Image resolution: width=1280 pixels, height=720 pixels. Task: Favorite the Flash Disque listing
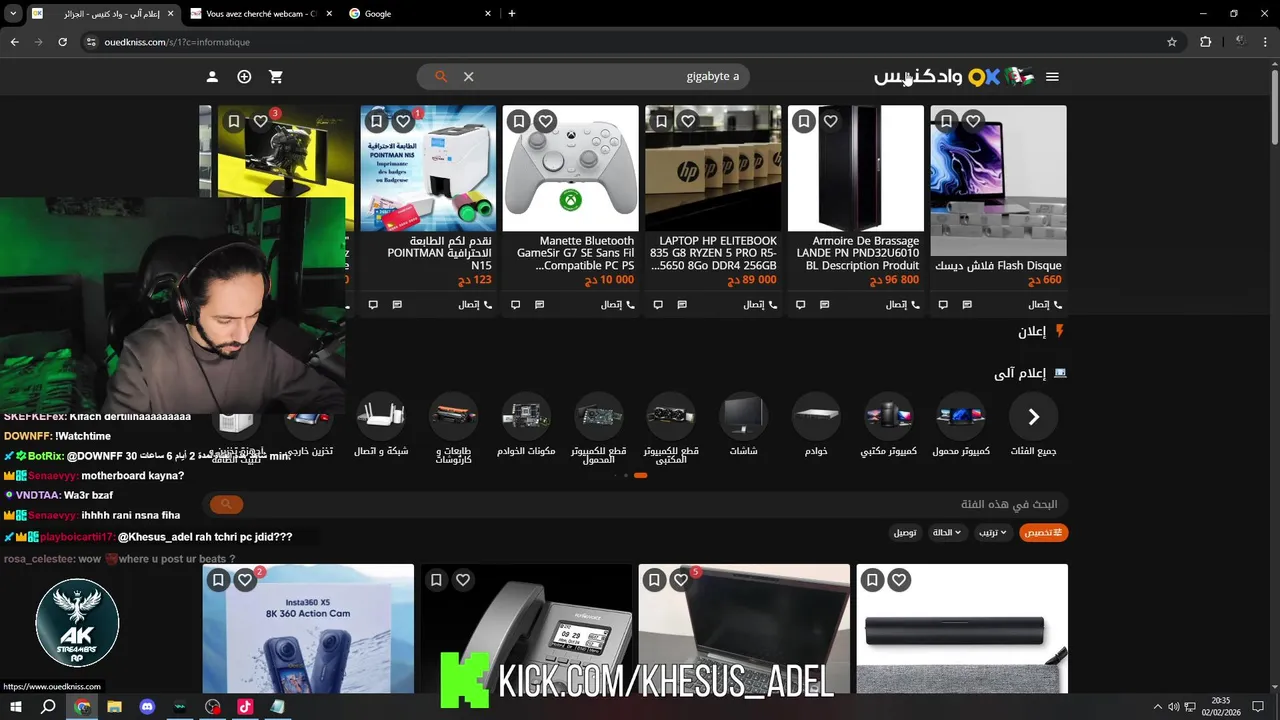point(973,121)
